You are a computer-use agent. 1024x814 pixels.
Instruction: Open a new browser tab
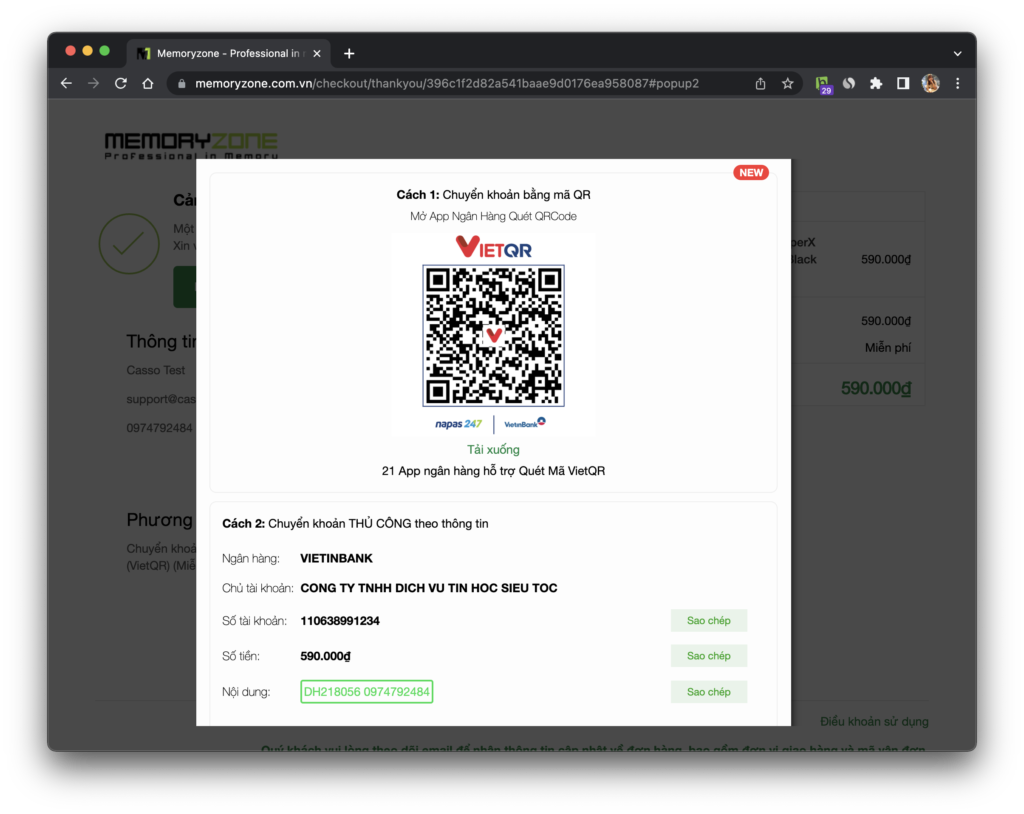click(x=349, y=54)
